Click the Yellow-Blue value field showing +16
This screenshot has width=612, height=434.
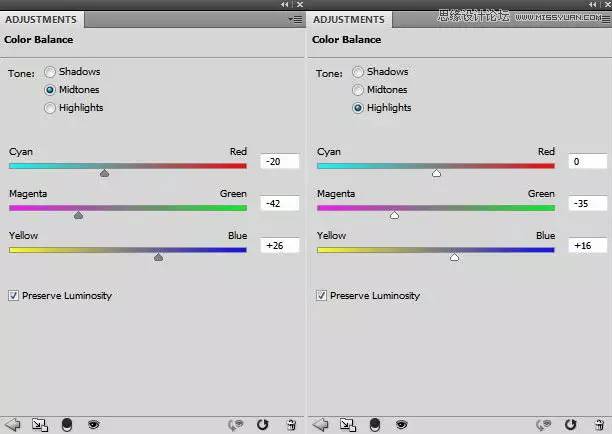(x=587, y=245)
